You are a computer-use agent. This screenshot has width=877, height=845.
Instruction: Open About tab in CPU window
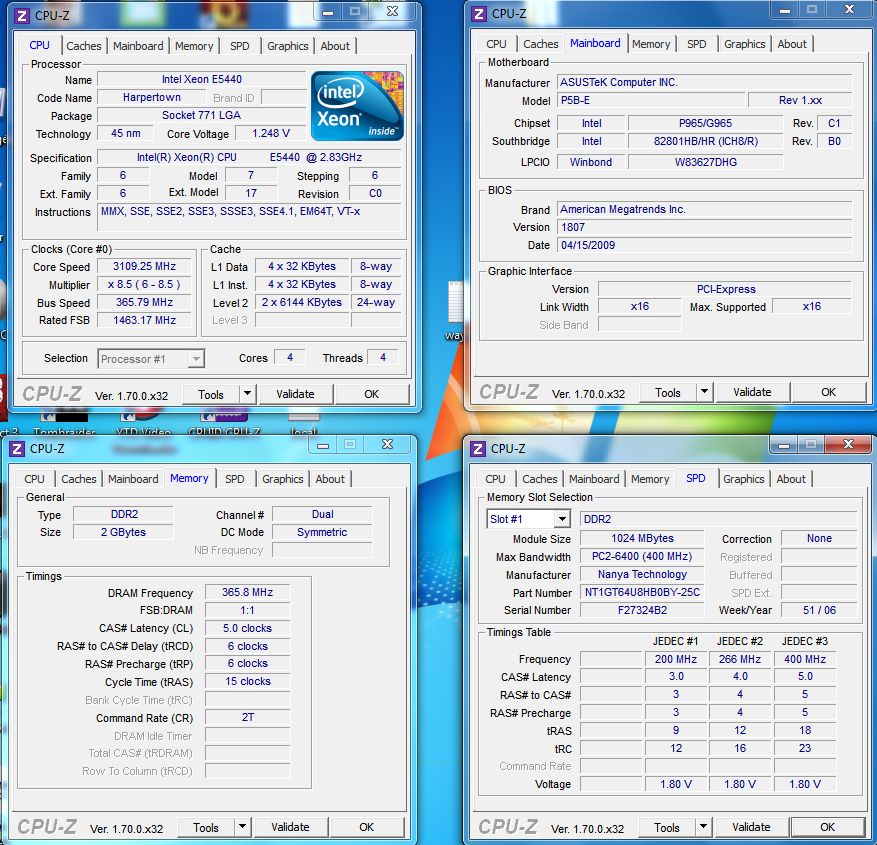(x=335, y=46)
